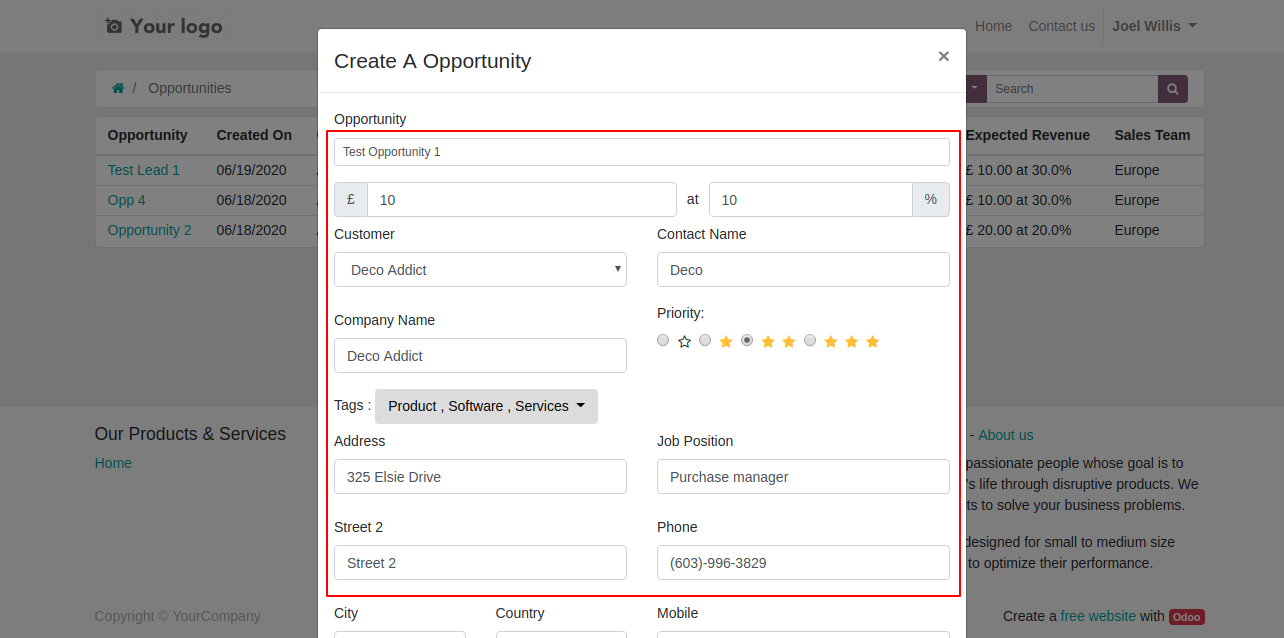
Task: Open the Customer dropdown showing Deco Addict
Action: 480,270
